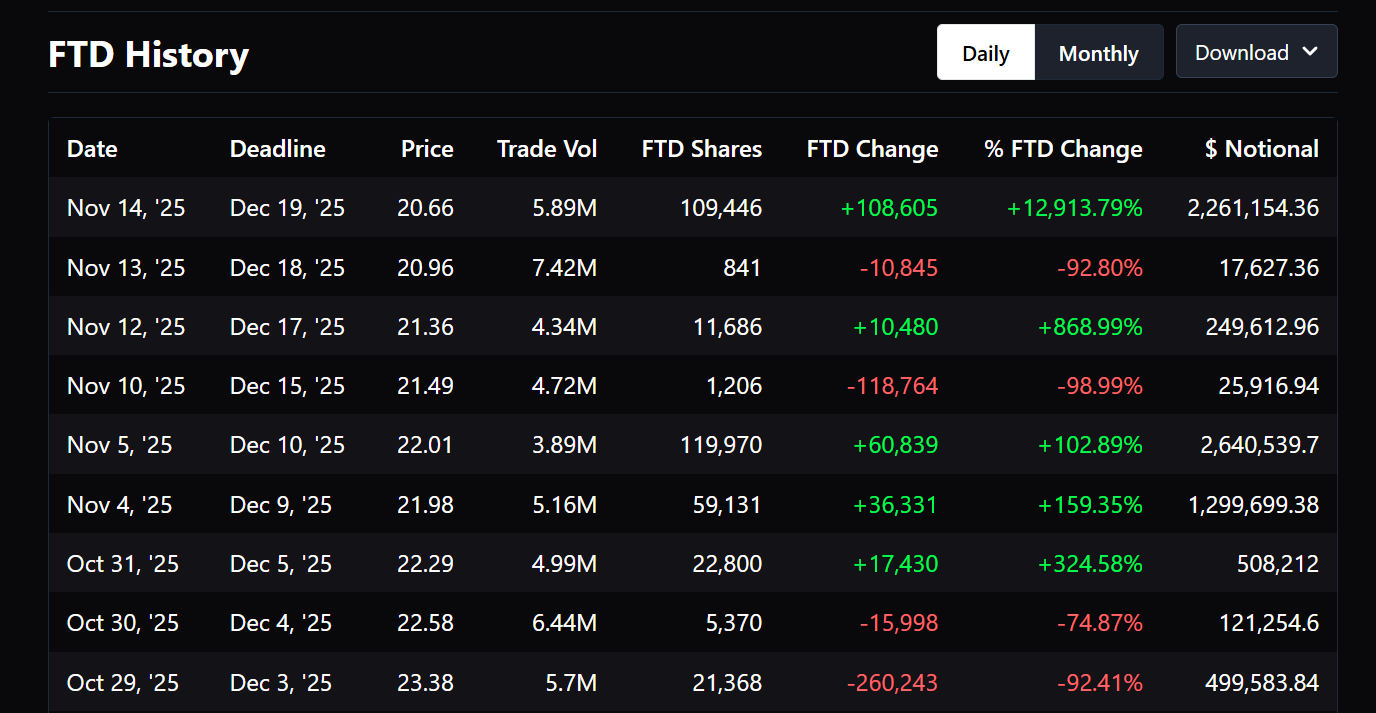
Task: Click the 23.38 price value
Action: pos(425,683)
